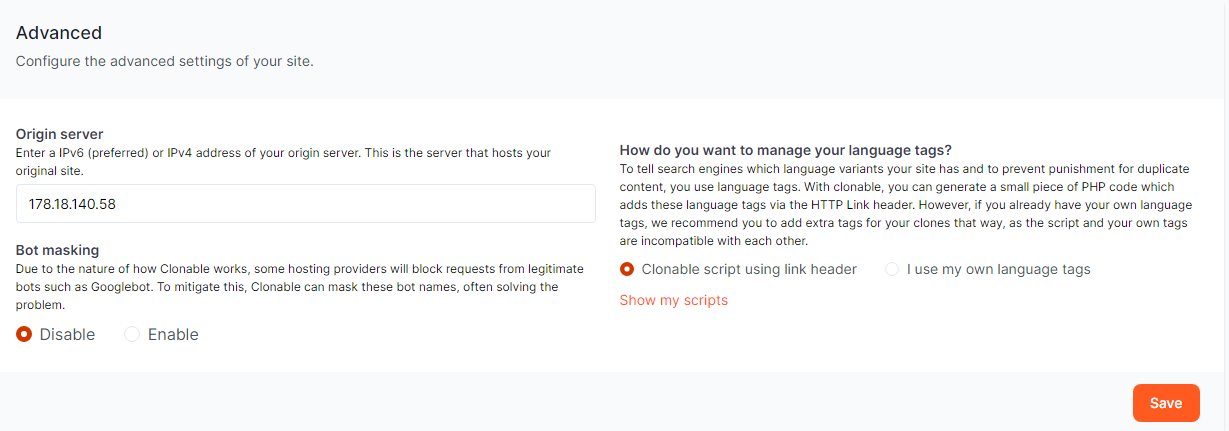Click the 'I use my own language tags' label text
The width and height of the screenshot is (1229, 431).
click(x=998, y=269)
